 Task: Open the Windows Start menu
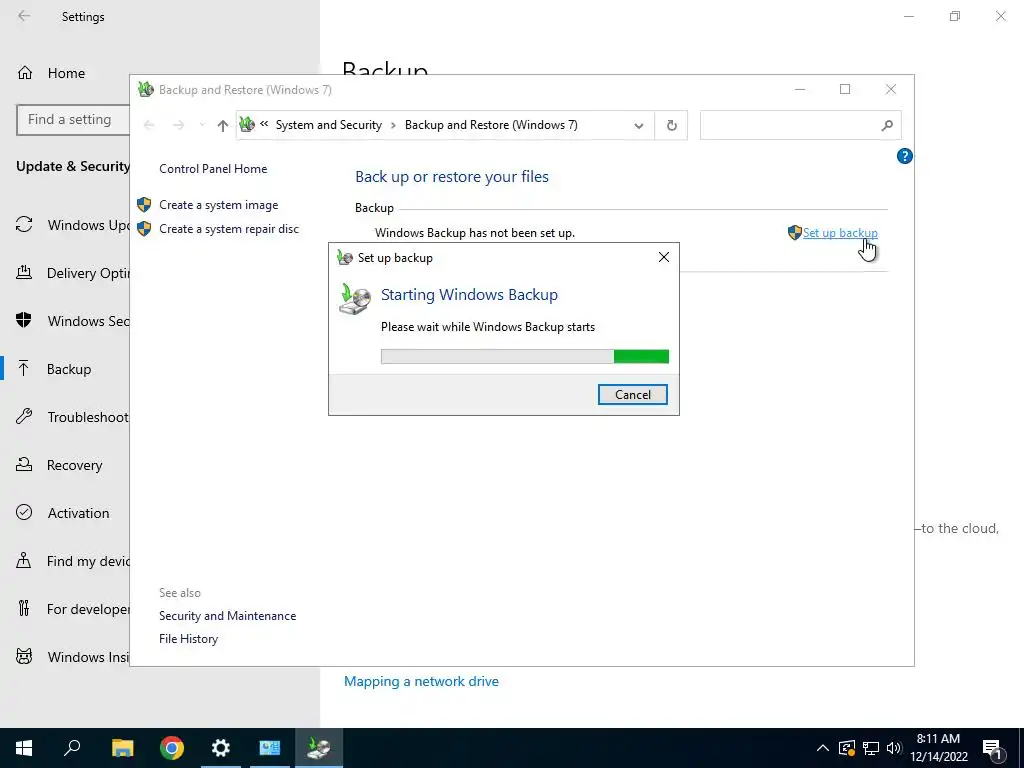pyautogui.click(x=24, y=748)
